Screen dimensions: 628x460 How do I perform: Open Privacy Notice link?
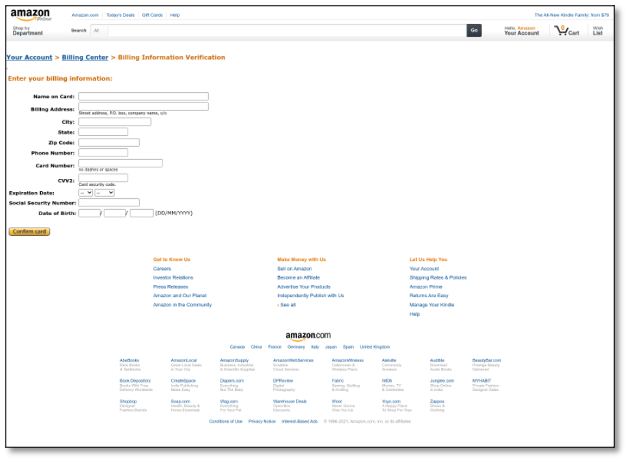(262, 422)
